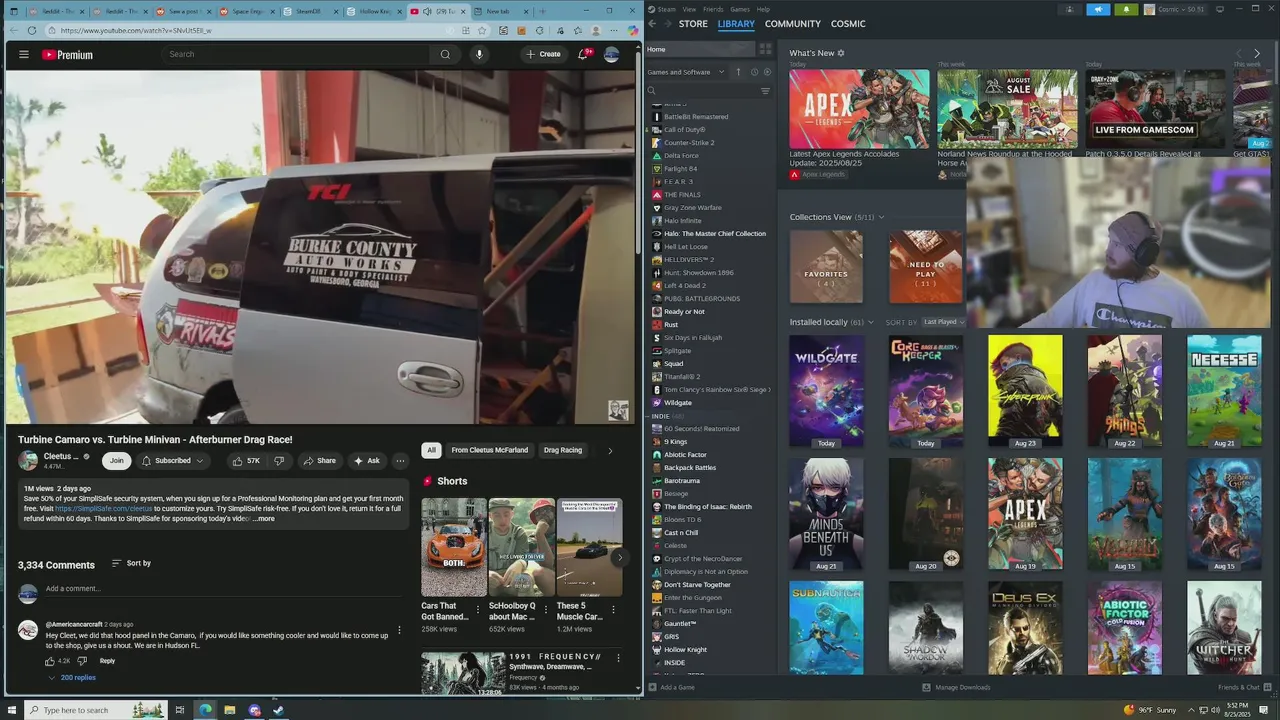Open the Steam Help menu

(763, 9)
